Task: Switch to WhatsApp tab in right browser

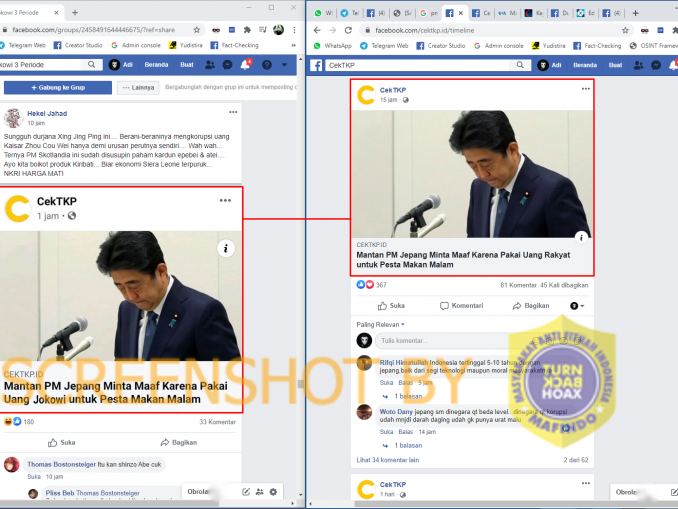Action: [323, 13]
